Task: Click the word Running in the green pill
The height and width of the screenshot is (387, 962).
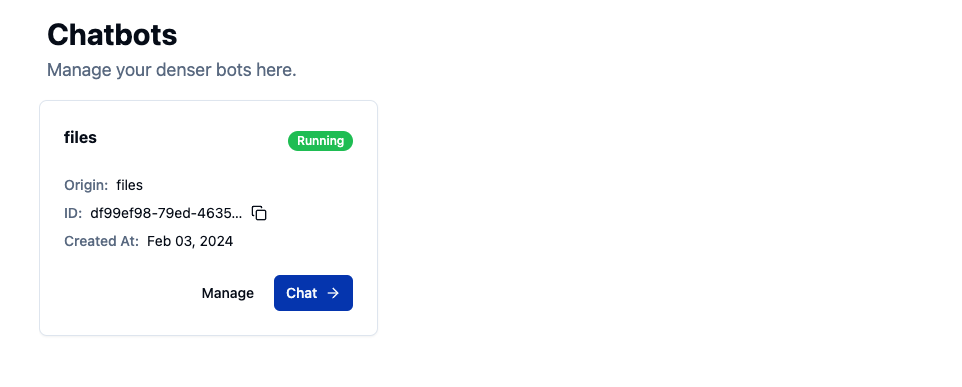Action: [x=320, y=141]
